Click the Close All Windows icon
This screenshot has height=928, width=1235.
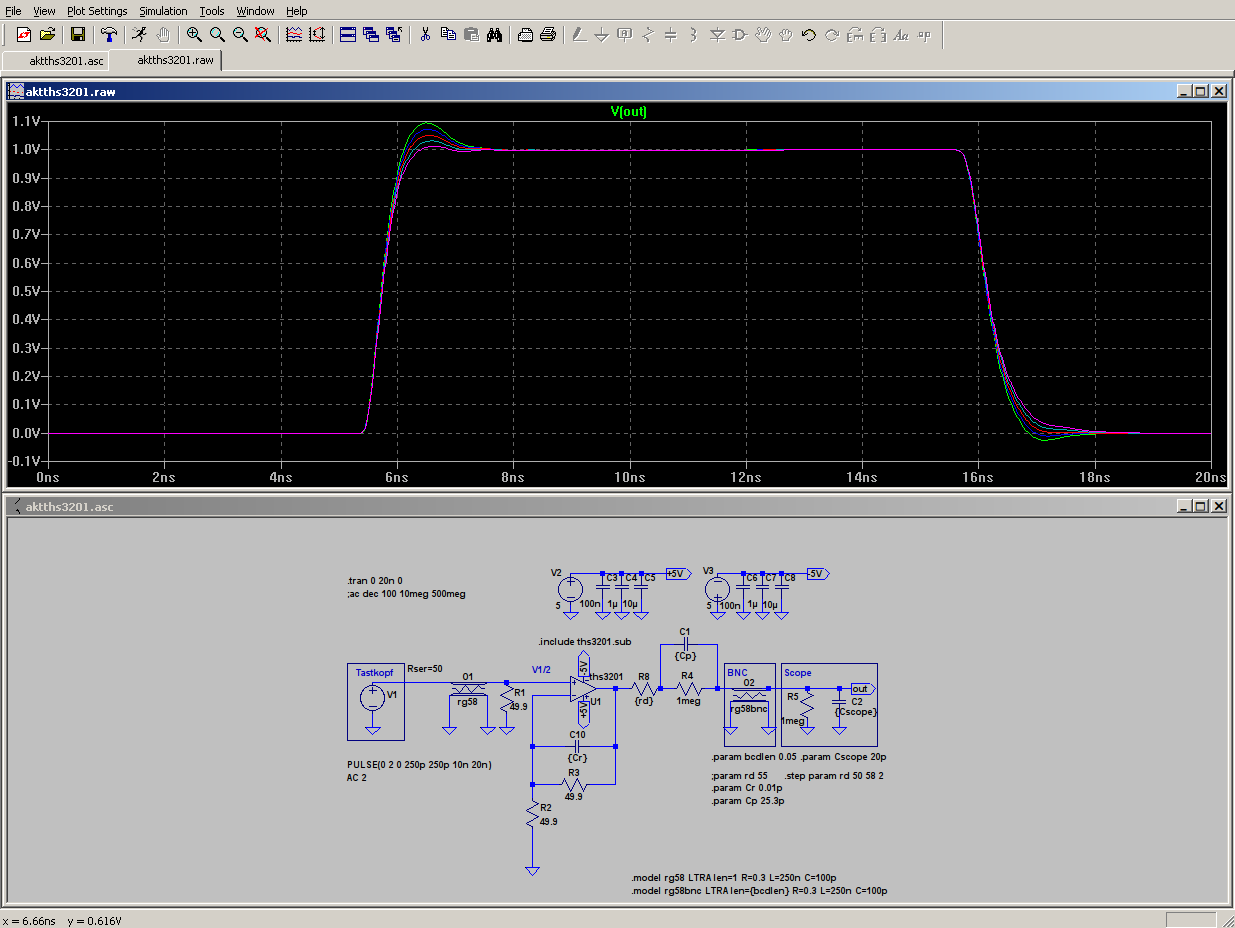tap(394, 34)
